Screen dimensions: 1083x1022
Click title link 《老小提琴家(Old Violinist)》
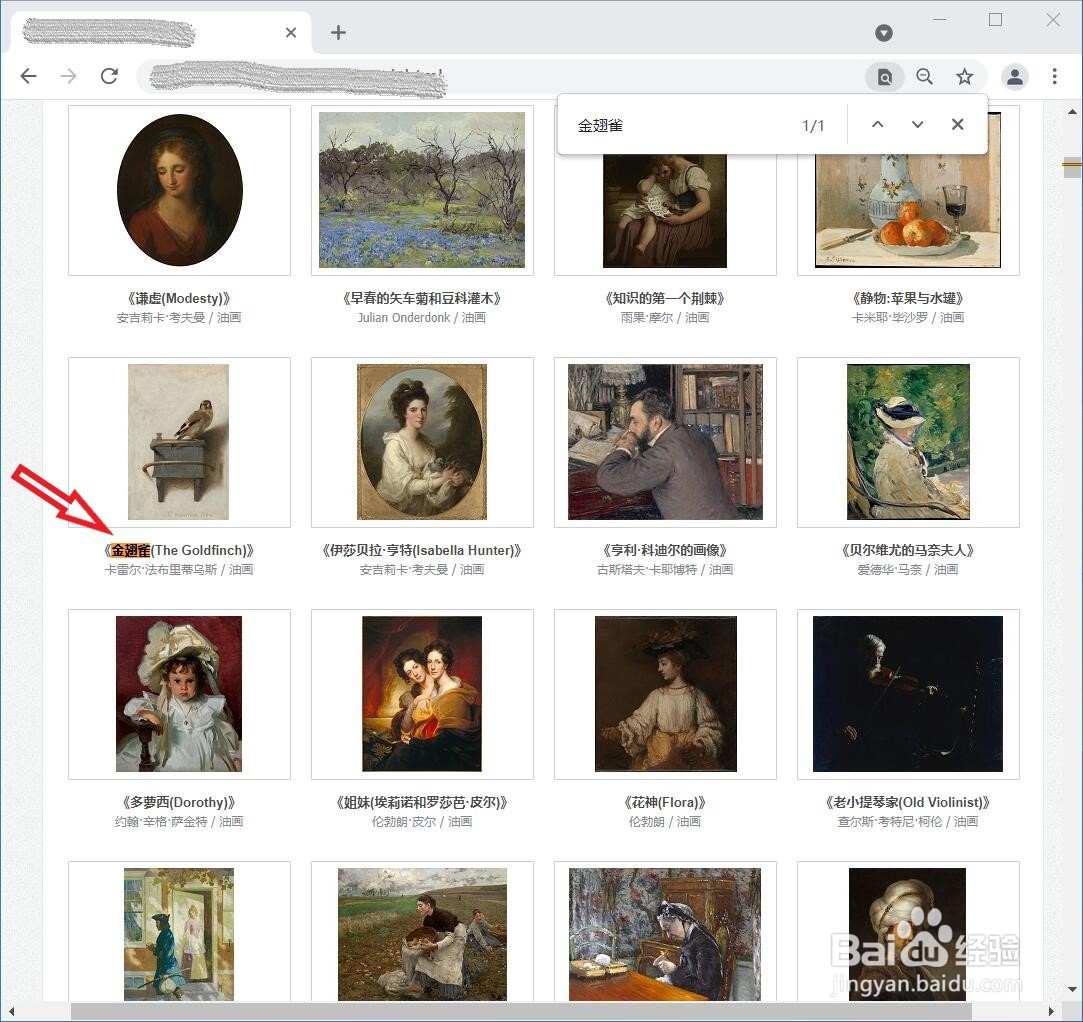[908, 802]
